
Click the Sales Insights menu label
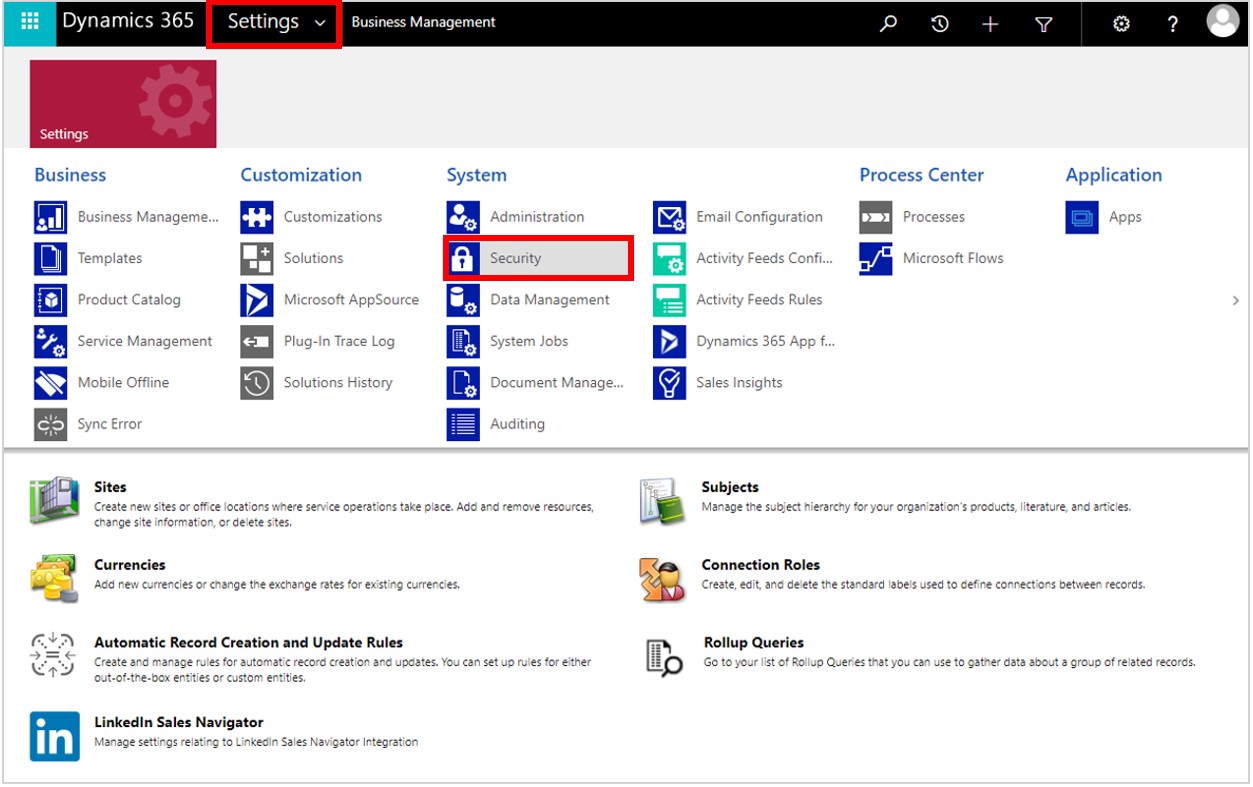coord(739,383)
